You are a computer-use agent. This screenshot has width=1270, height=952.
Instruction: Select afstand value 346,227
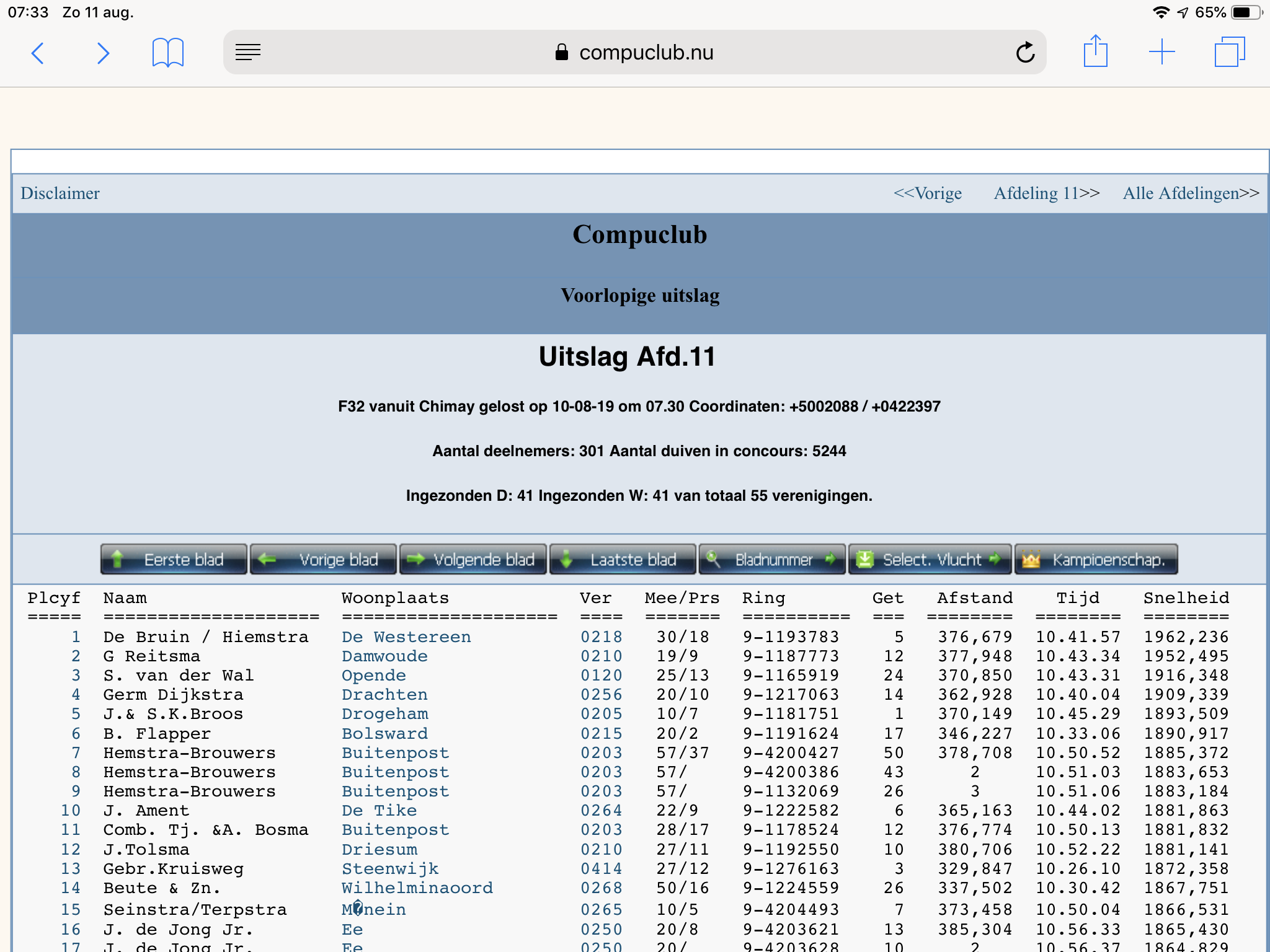point(975,734)
